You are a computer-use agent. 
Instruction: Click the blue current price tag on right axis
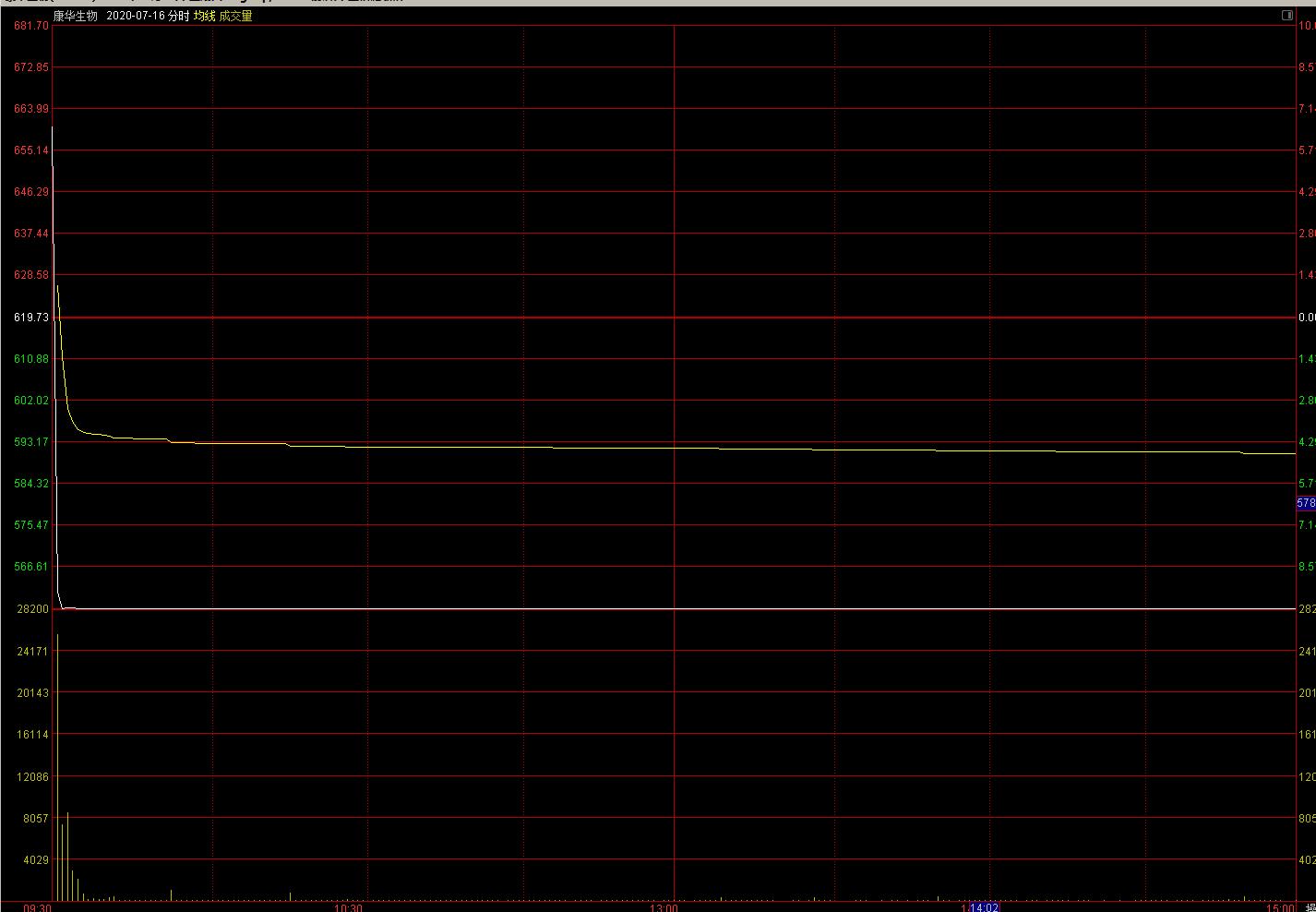(x=1306, y=503)
